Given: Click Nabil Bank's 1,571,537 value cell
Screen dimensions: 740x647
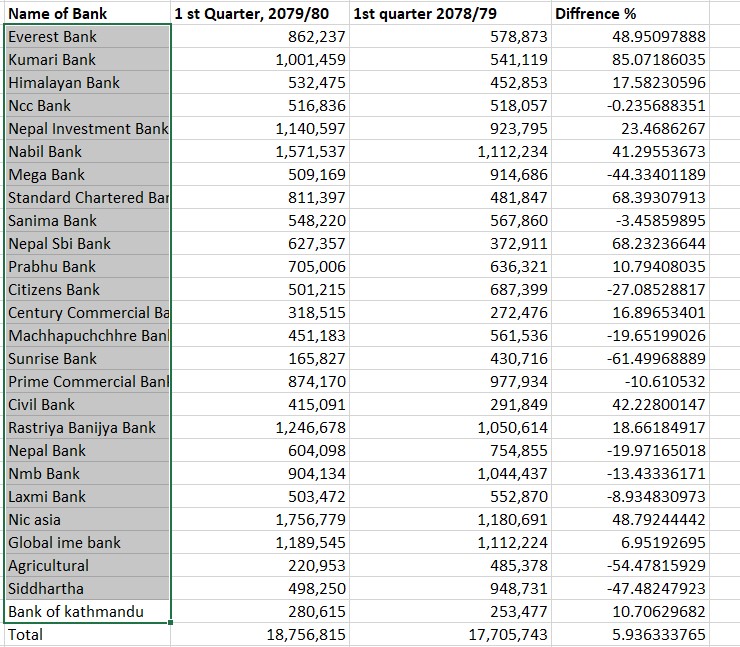Looking at the screenshot, I should (x=260, y=152).
